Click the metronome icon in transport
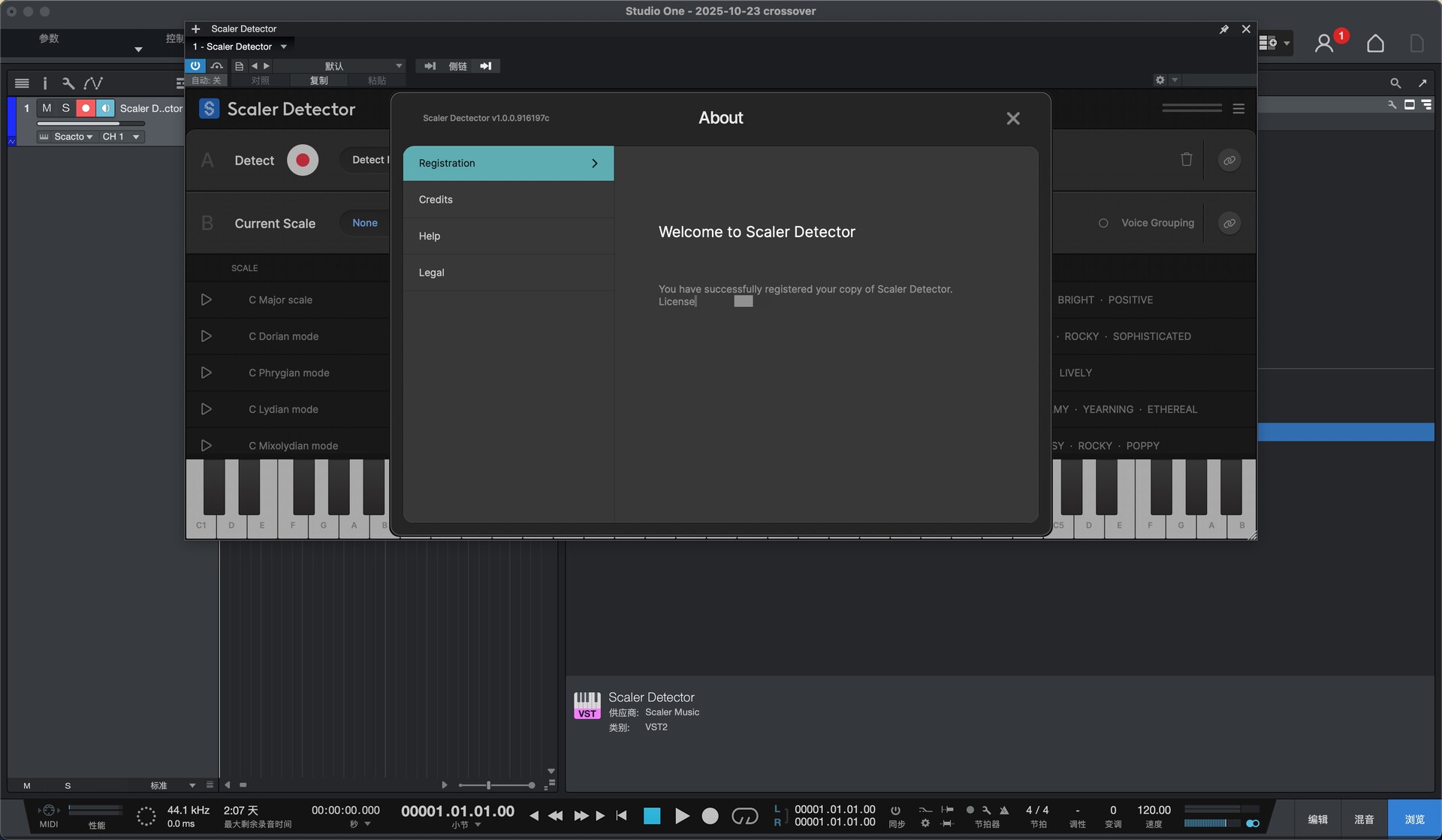Viewport: 1442px width, 840px height. [1003, 811]
